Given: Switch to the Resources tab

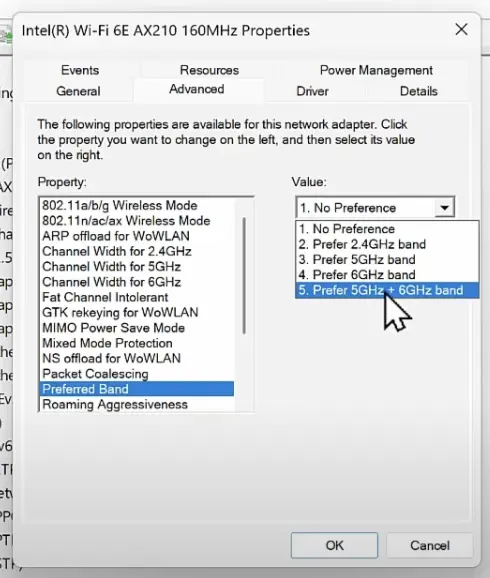Looking at the screenshot, I should point(209,70).
